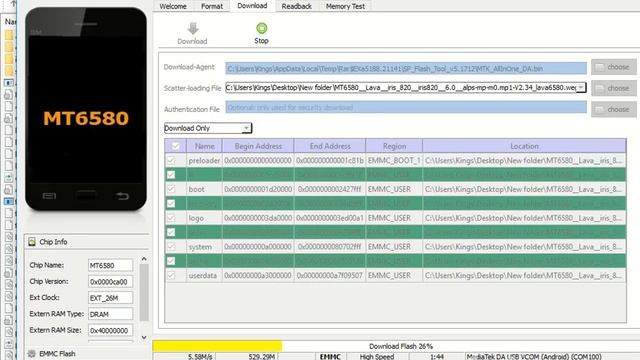Toggle checkbox in green row above userdata

(x=171, y=261)
